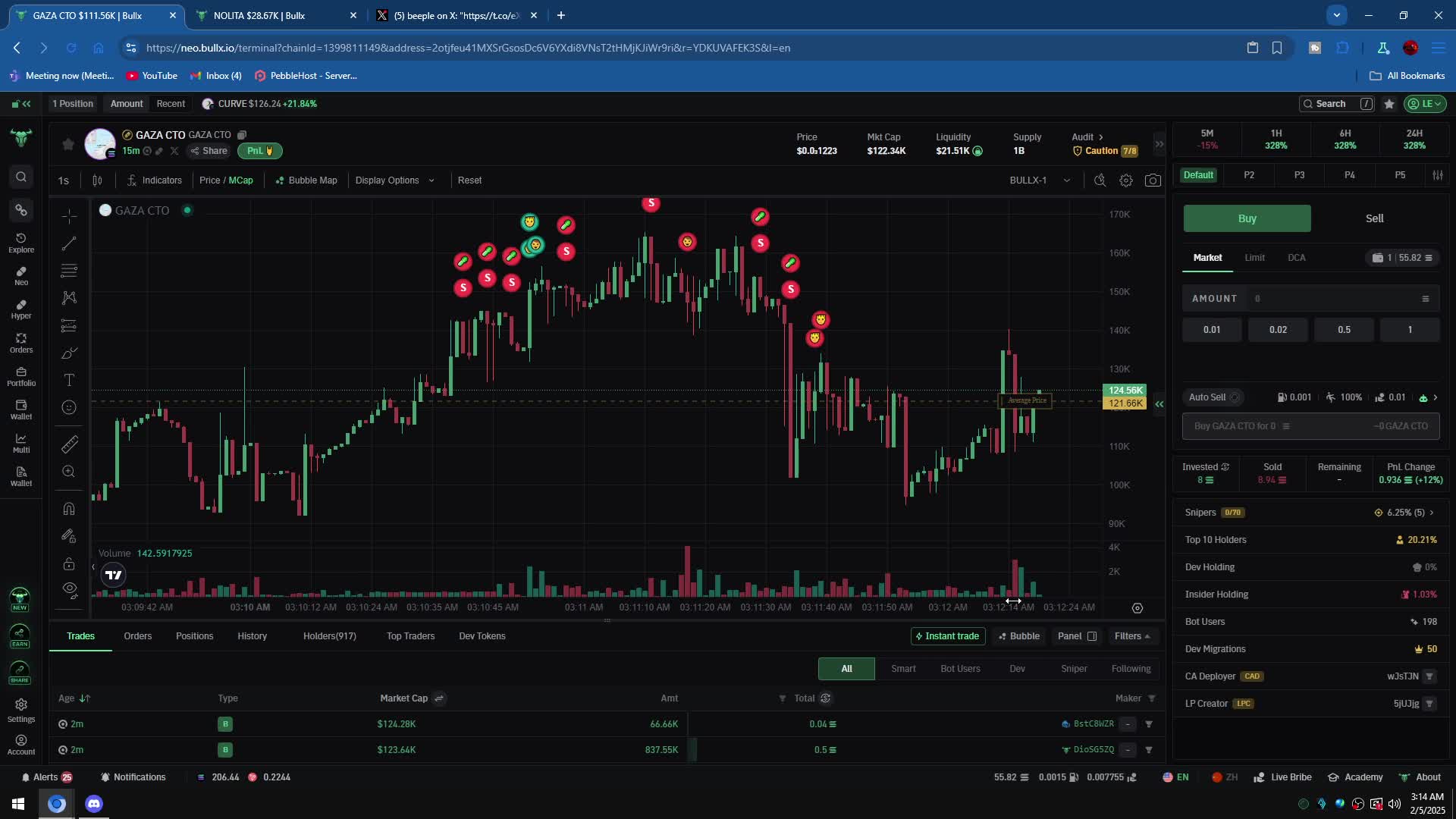Open the emoji sticker drawing tool
This screenshot has width=1456, height=819.
point(69,407)
